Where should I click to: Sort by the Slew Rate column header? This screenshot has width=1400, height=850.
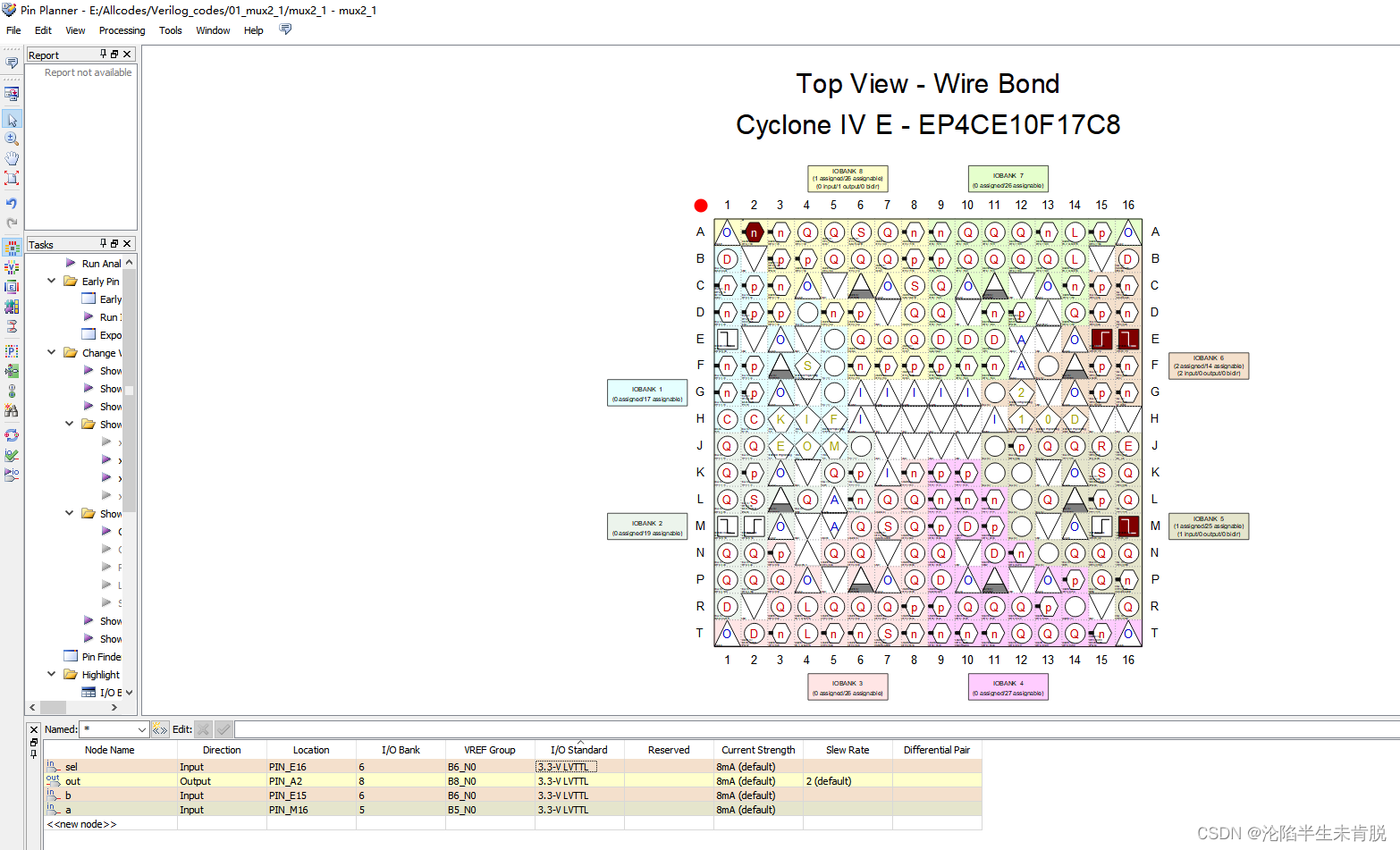click(x=848, y=750)
